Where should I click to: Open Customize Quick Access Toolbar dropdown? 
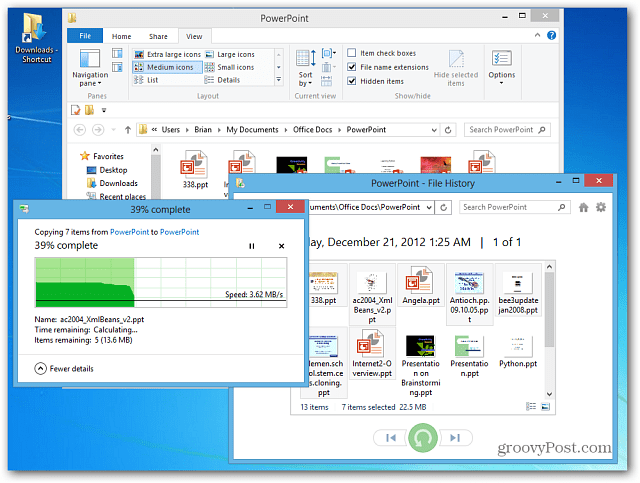[x=104, y=110]
